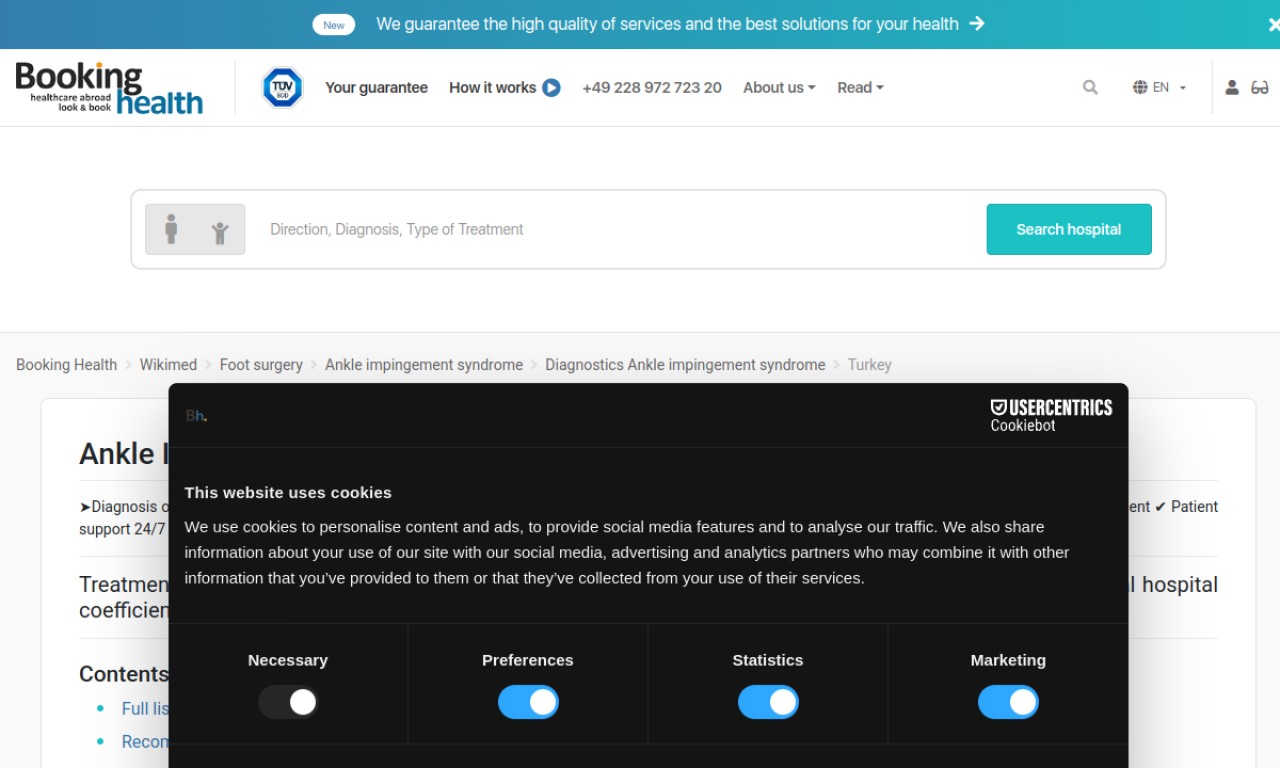1280x768 pixels.
Task: Click the Usercentrics Cookiebot logo
Action: tap(1051, 415)
